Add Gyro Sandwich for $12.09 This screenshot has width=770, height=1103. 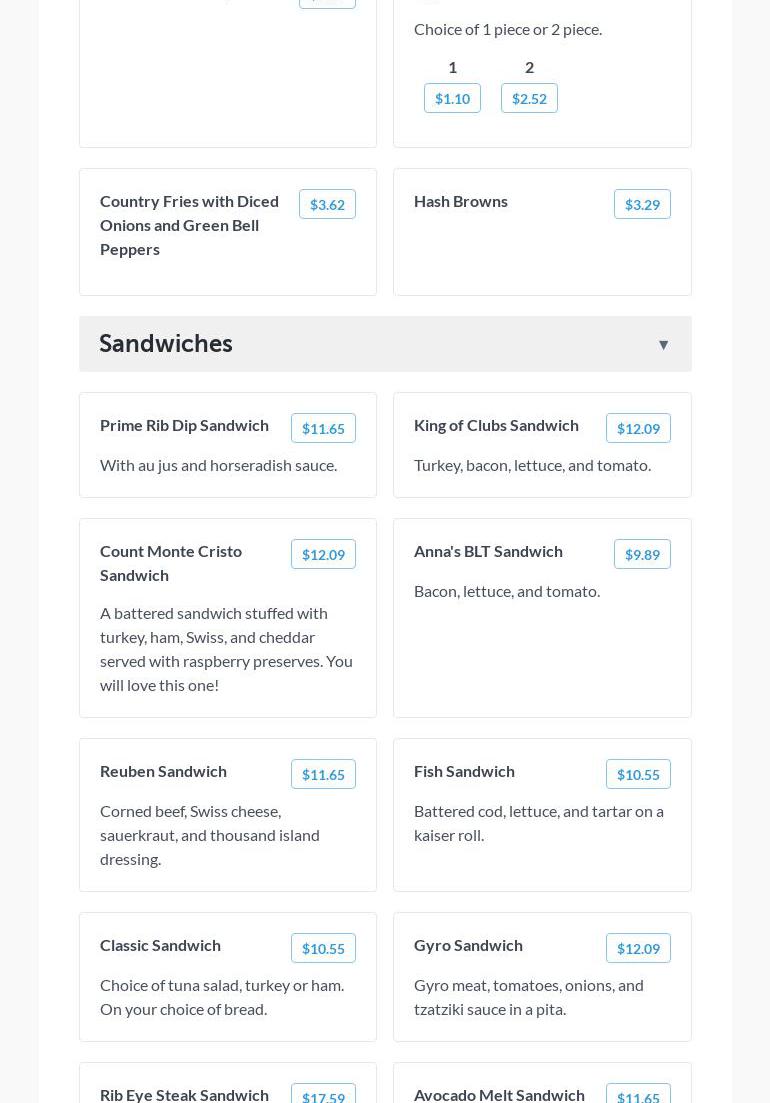(x=638, y=948)
